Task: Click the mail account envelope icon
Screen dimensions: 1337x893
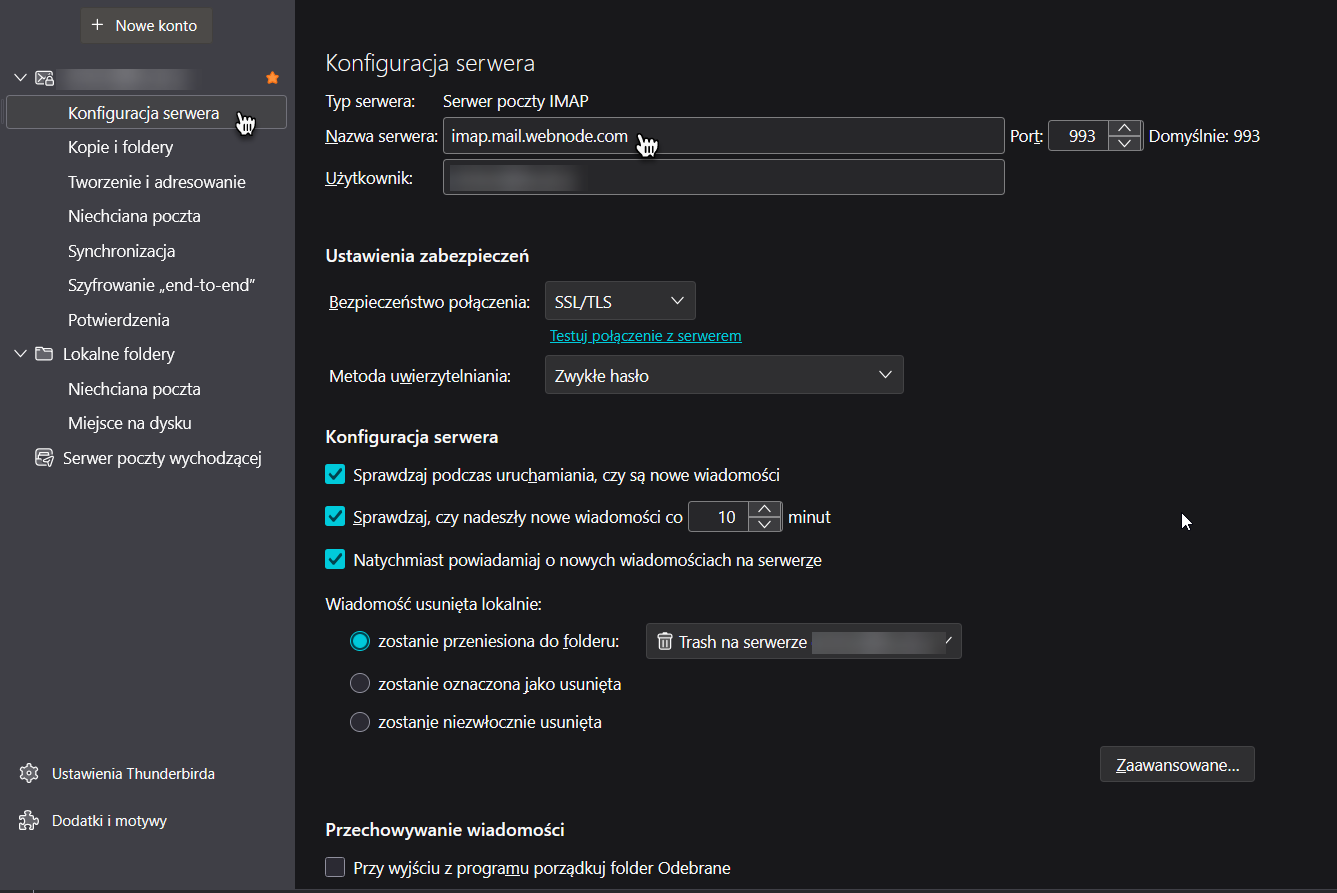Action: point(44,77)
